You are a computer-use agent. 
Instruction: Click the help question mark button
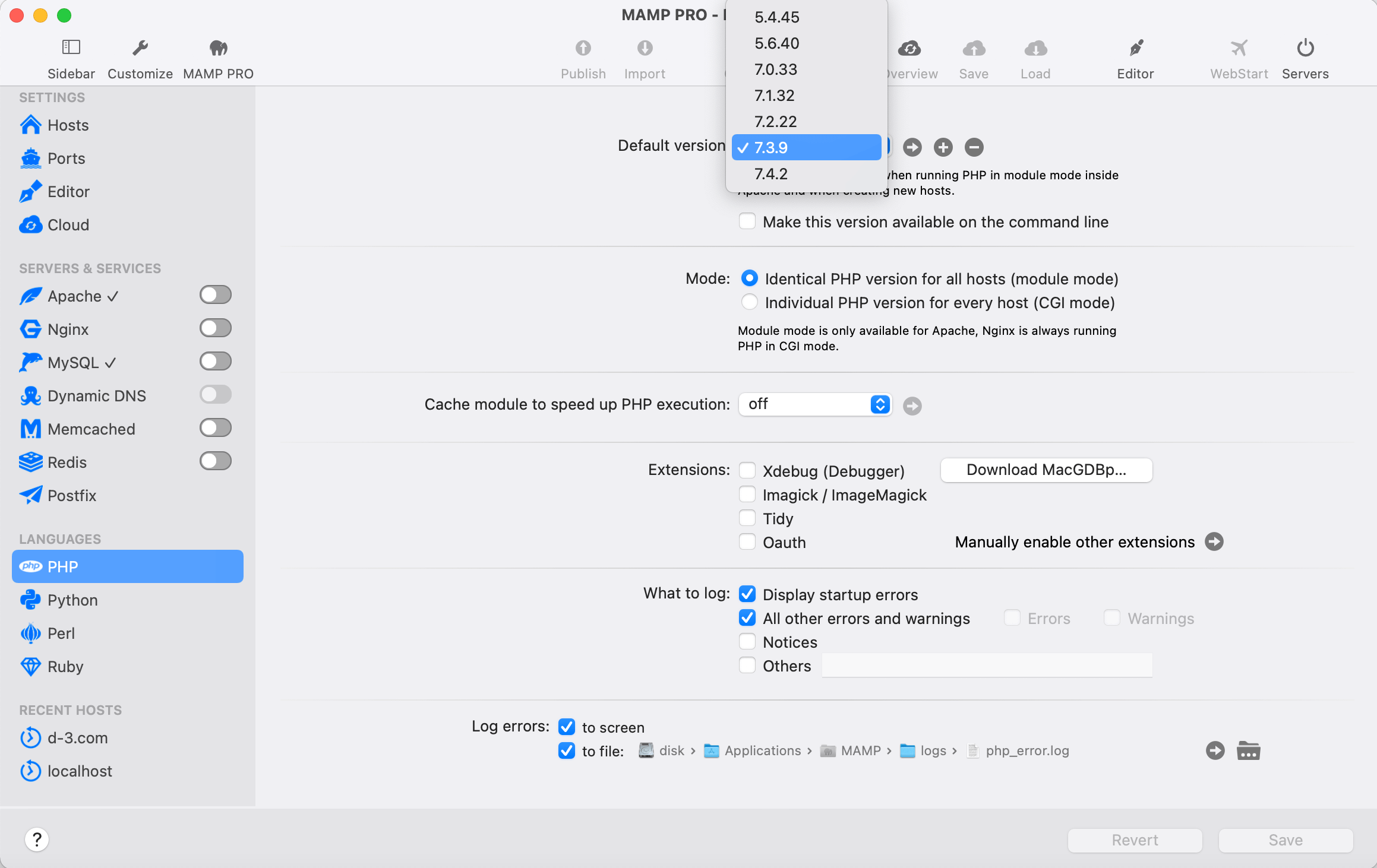37,840
